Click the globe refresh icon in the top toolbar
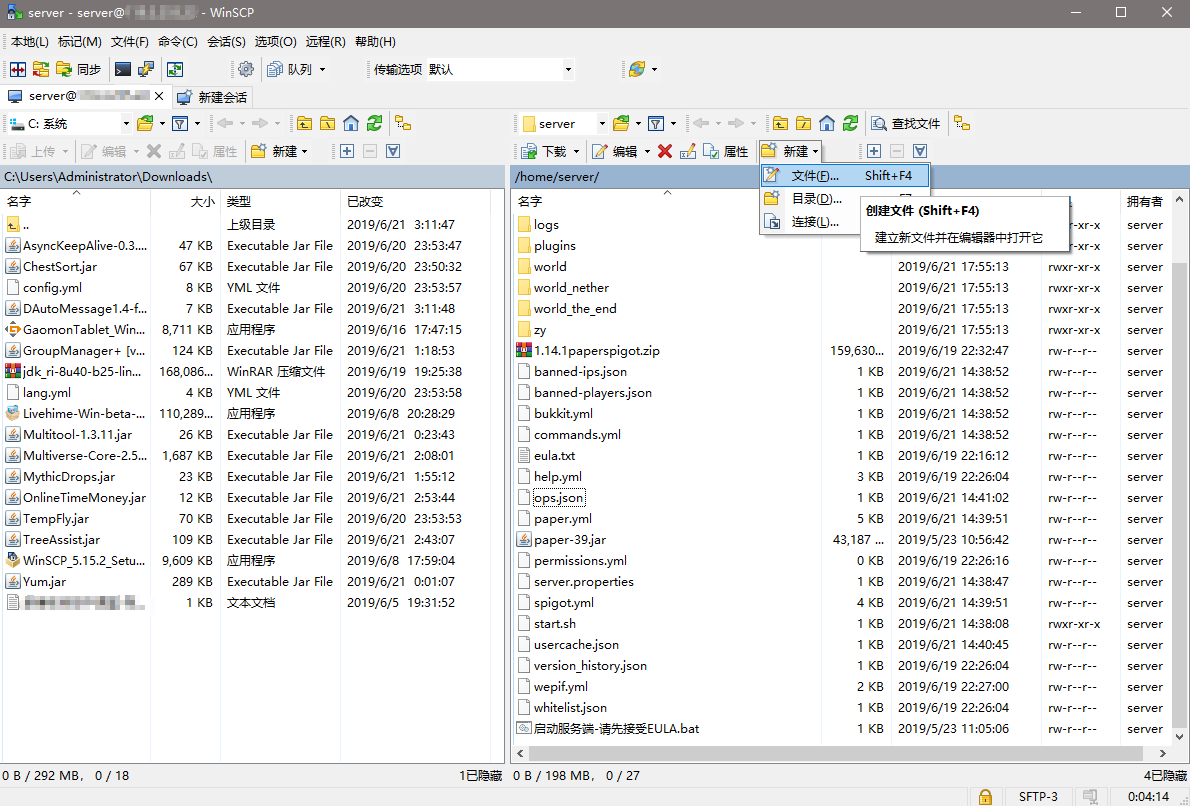 637,69
